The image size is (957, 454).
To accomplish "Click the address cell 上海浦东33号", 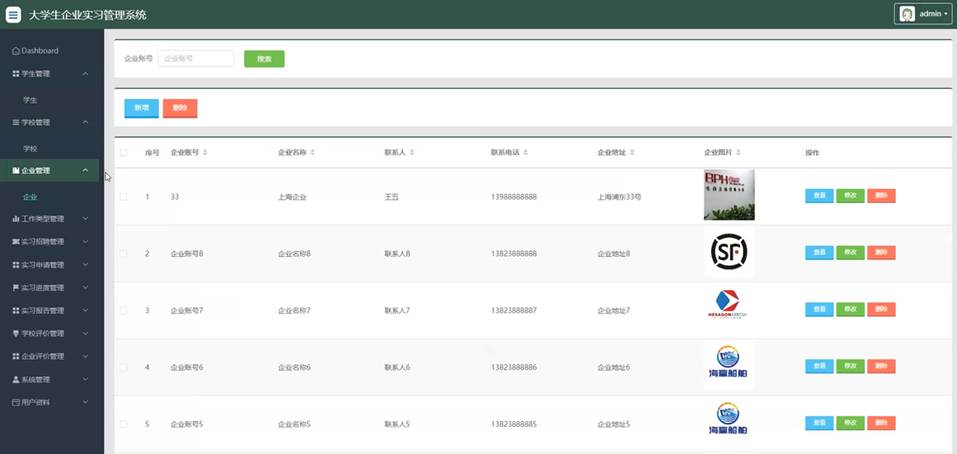I will click(x=619, y=197).
